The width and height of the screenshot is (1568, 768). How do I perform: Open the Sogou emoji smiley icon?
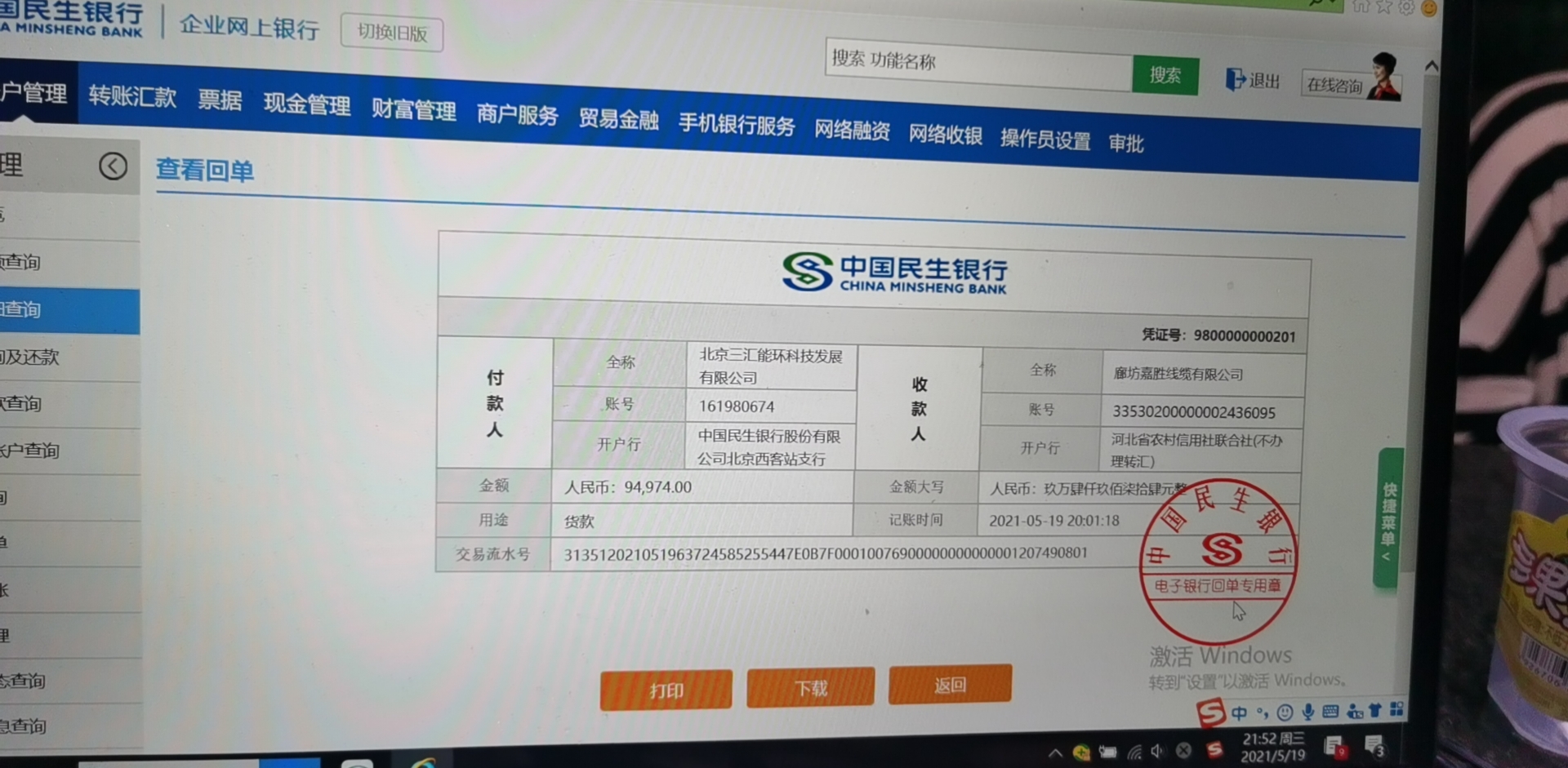pos(1285,713)
